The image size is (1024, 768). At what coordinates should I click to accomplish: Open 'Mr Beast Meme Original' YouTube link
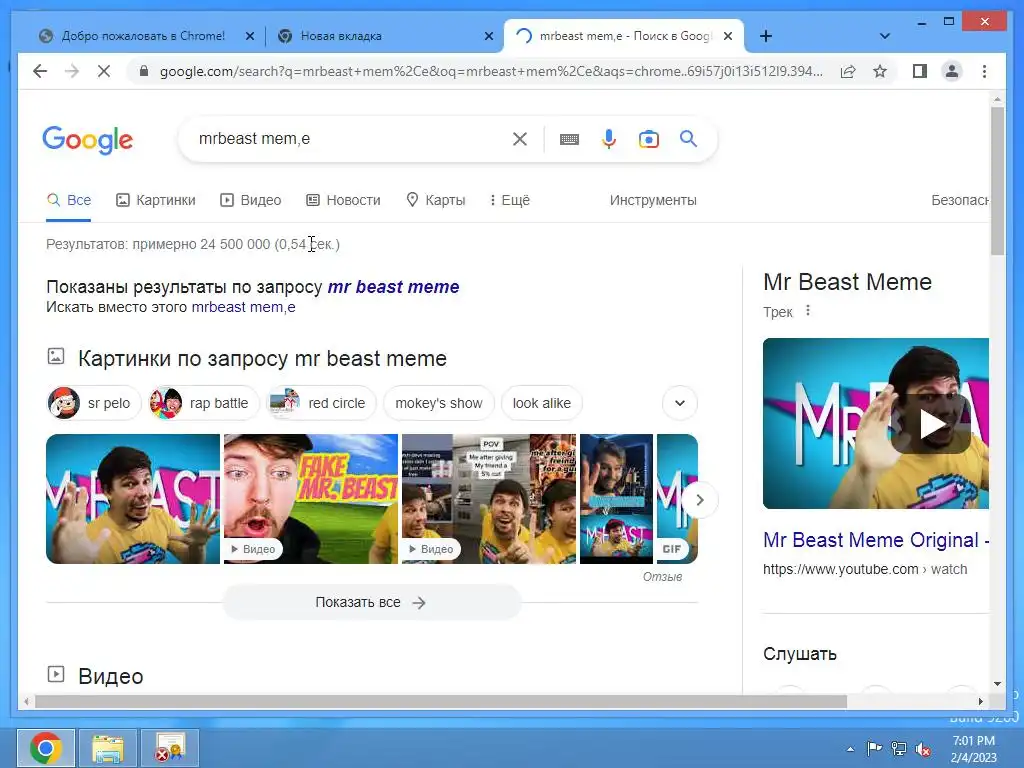click(x=876, y=540)
